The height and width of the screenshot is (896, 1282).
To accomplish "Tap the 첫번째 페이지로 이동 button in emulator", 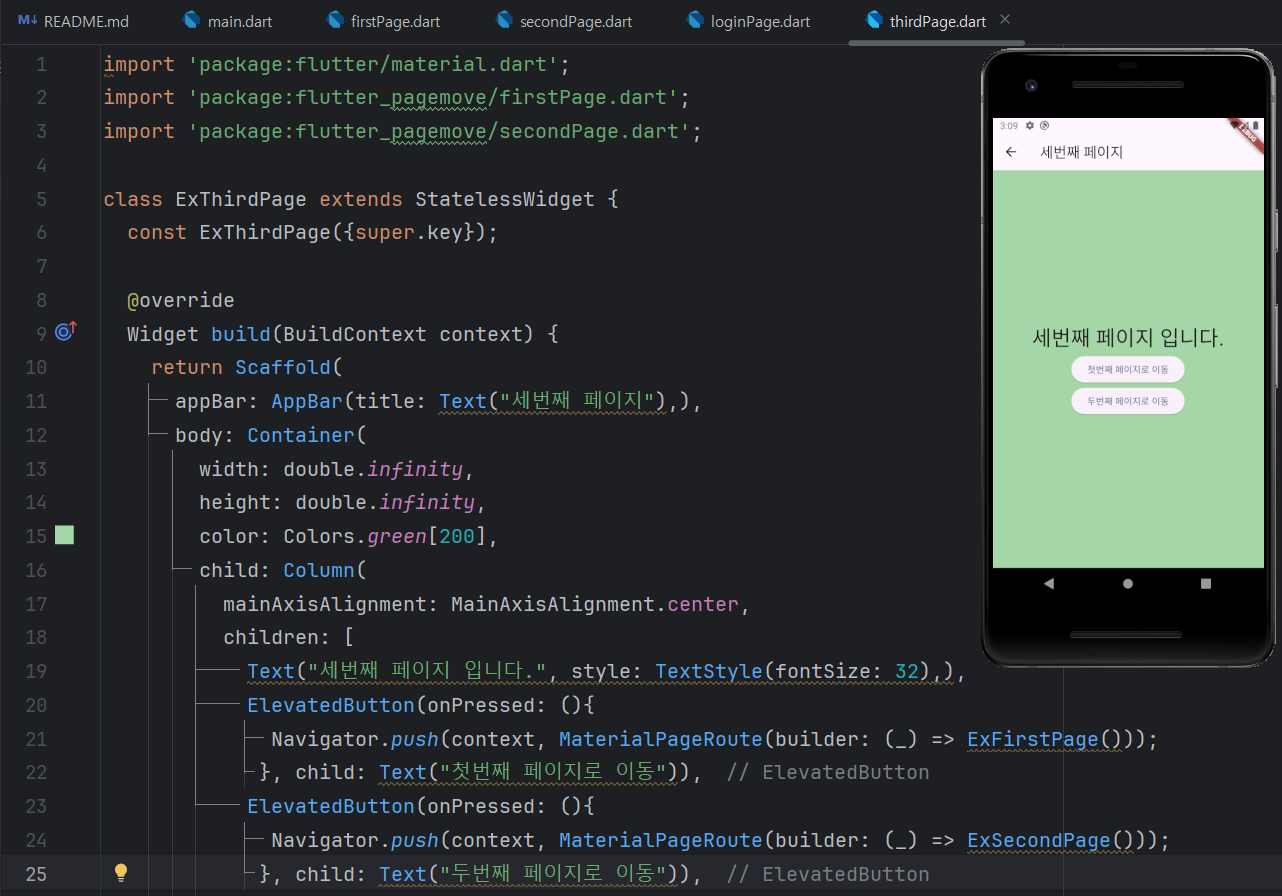I will pos(1128,369).
